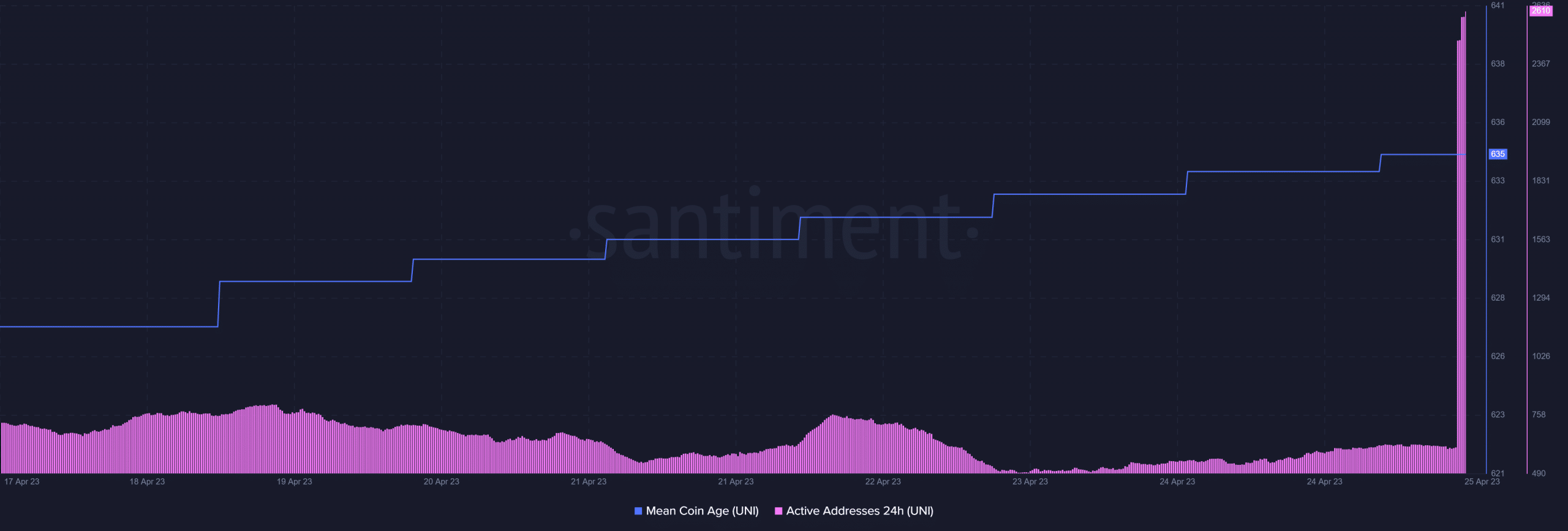Toggle the Active Addresses 24h (UNI) legend label
This screenshot has width=1568, height=531.
(859, 511)
